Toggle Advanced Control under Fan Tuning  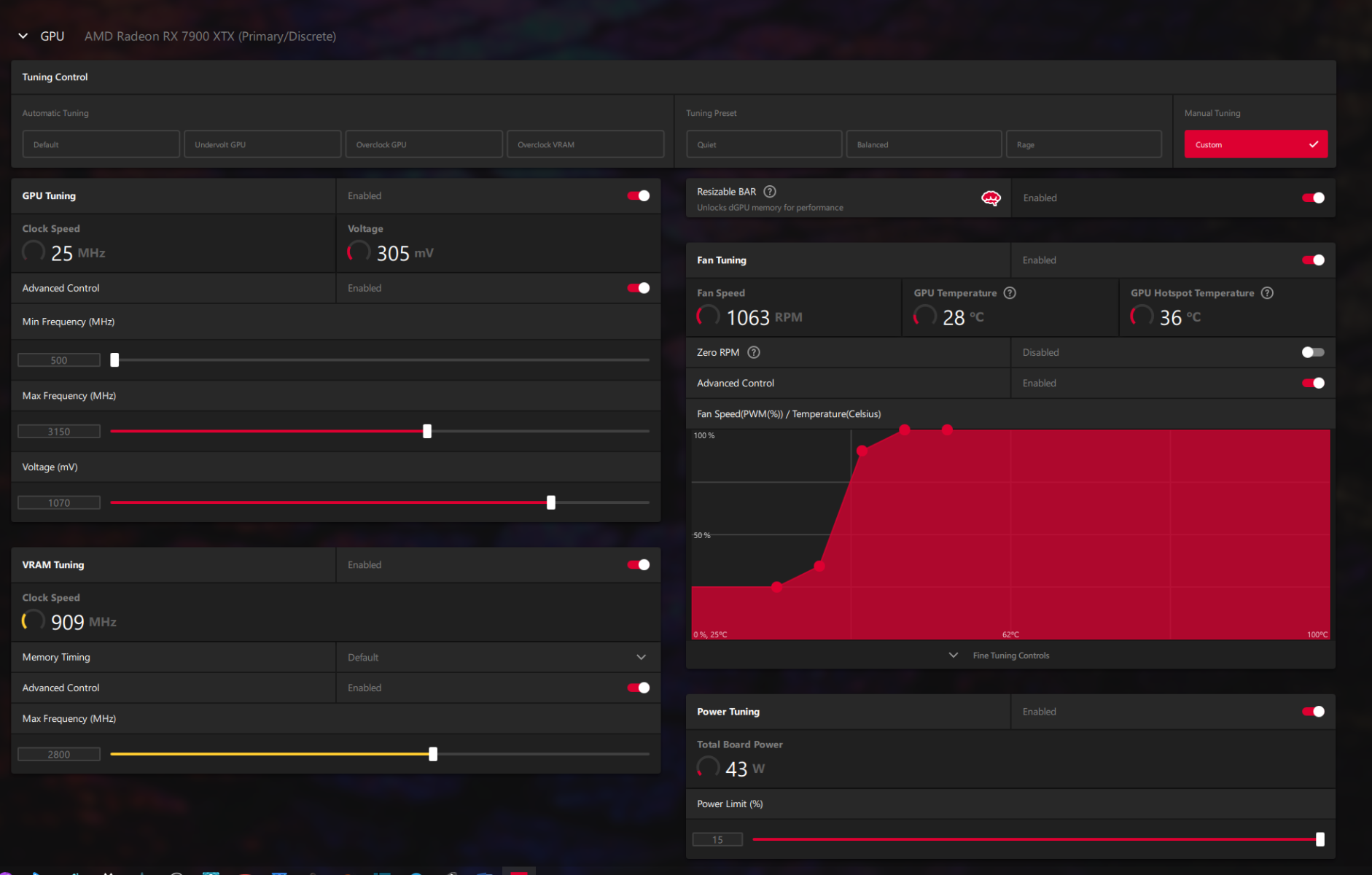pyautogui.click(x=1314, y=383)
